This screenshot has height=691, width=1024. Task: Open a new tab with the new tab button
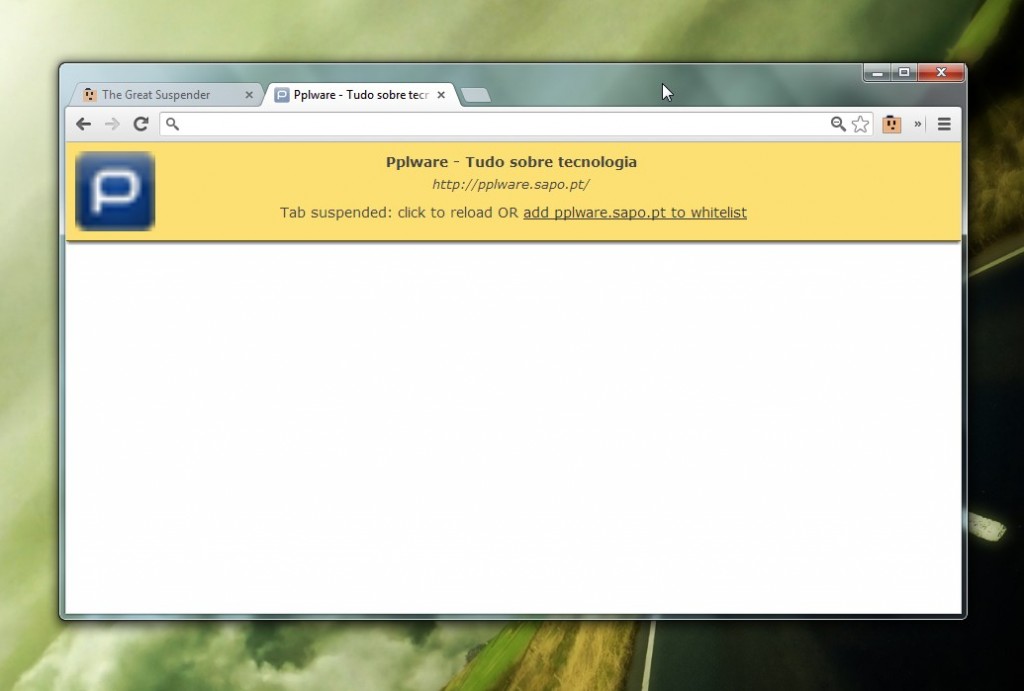(475, 95)
